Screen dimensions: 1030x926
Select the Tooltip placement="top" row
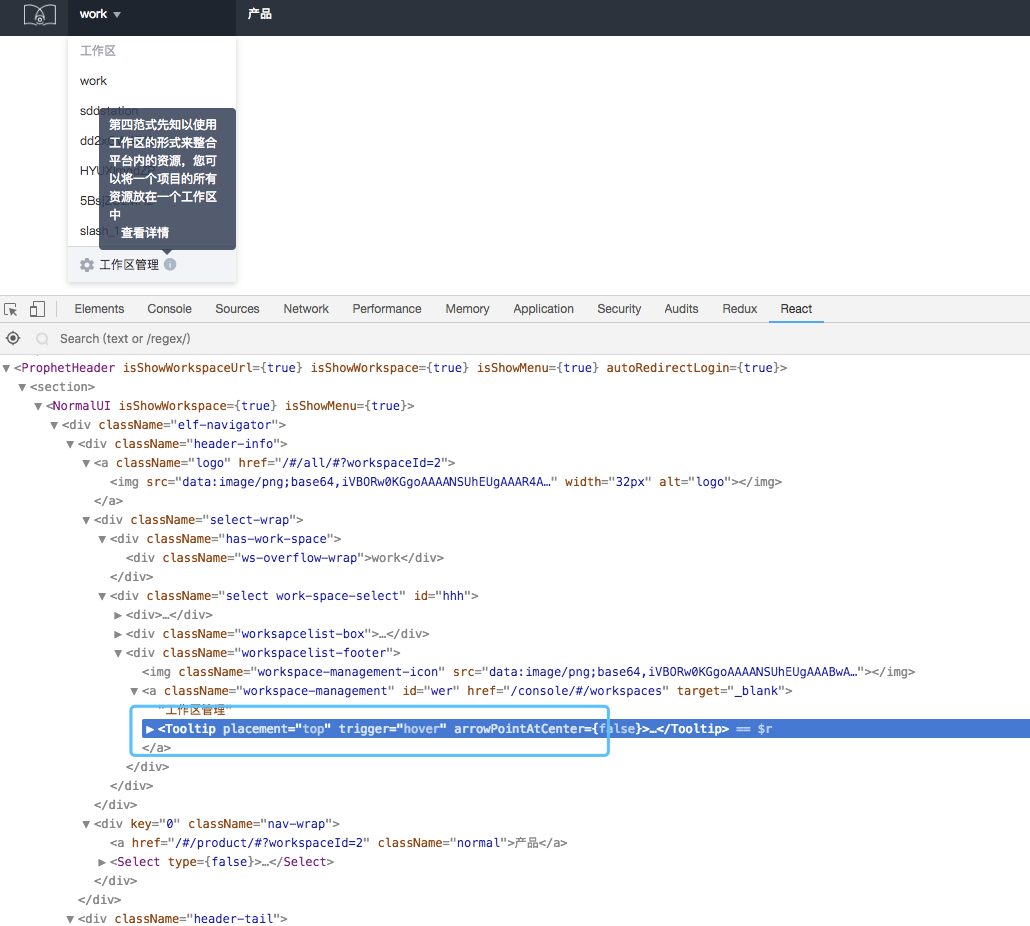pyautogui.click(x=586, y=729)
